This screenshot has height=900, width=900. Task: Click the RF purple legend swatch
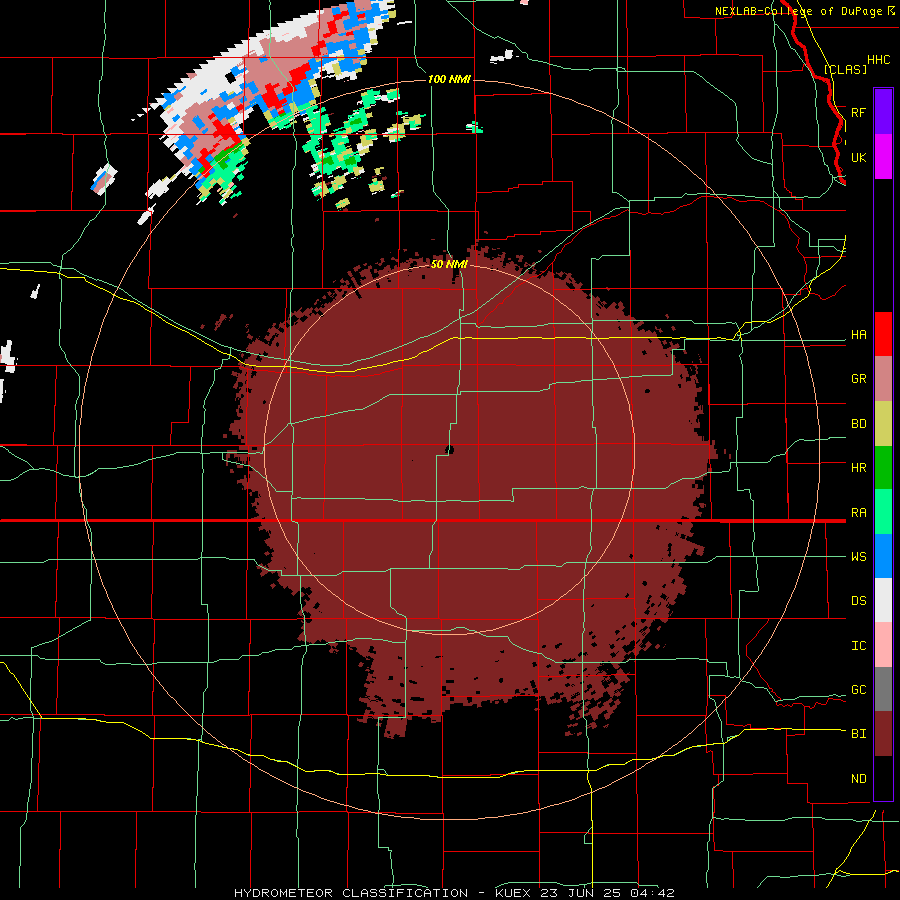coord(883,112)
